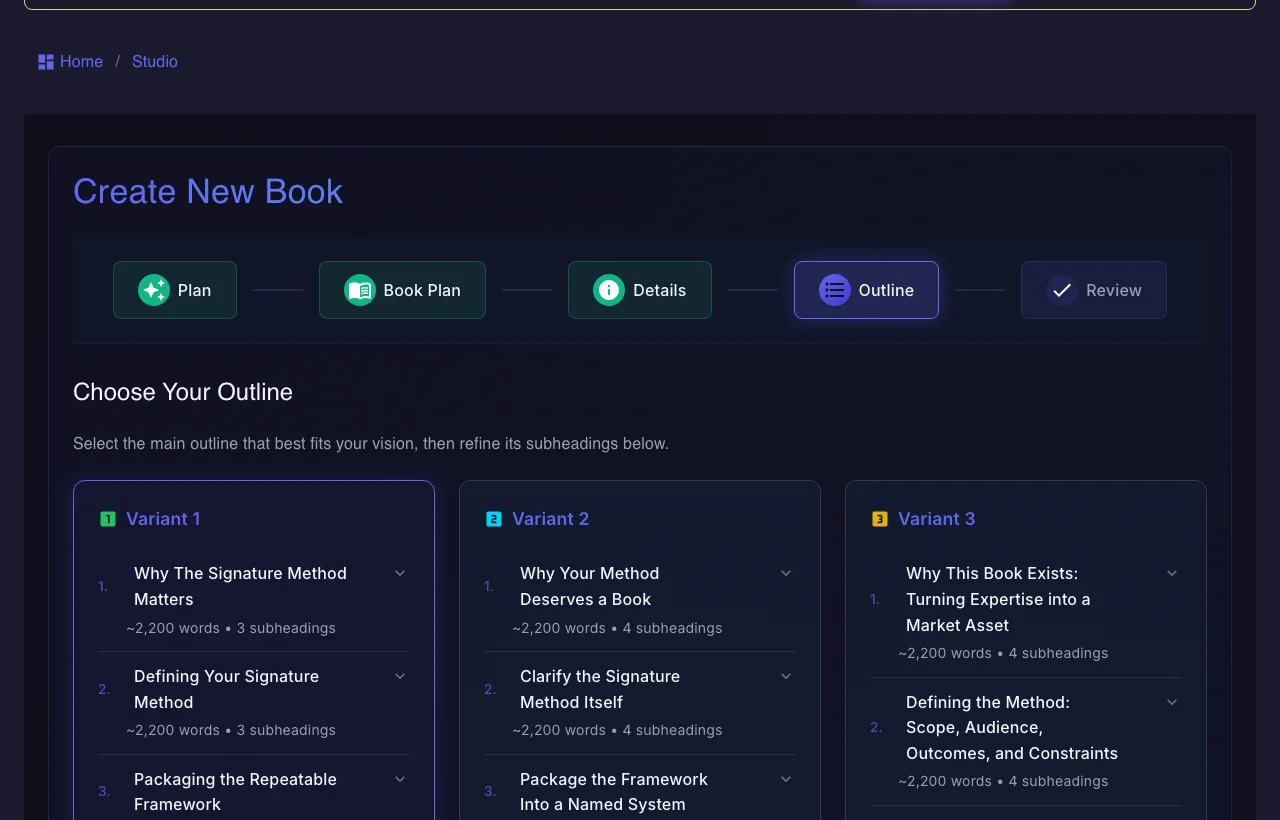Click the sparkle icon on Plan step
The width and height of the screenshot is (1280, 820).
154,290
